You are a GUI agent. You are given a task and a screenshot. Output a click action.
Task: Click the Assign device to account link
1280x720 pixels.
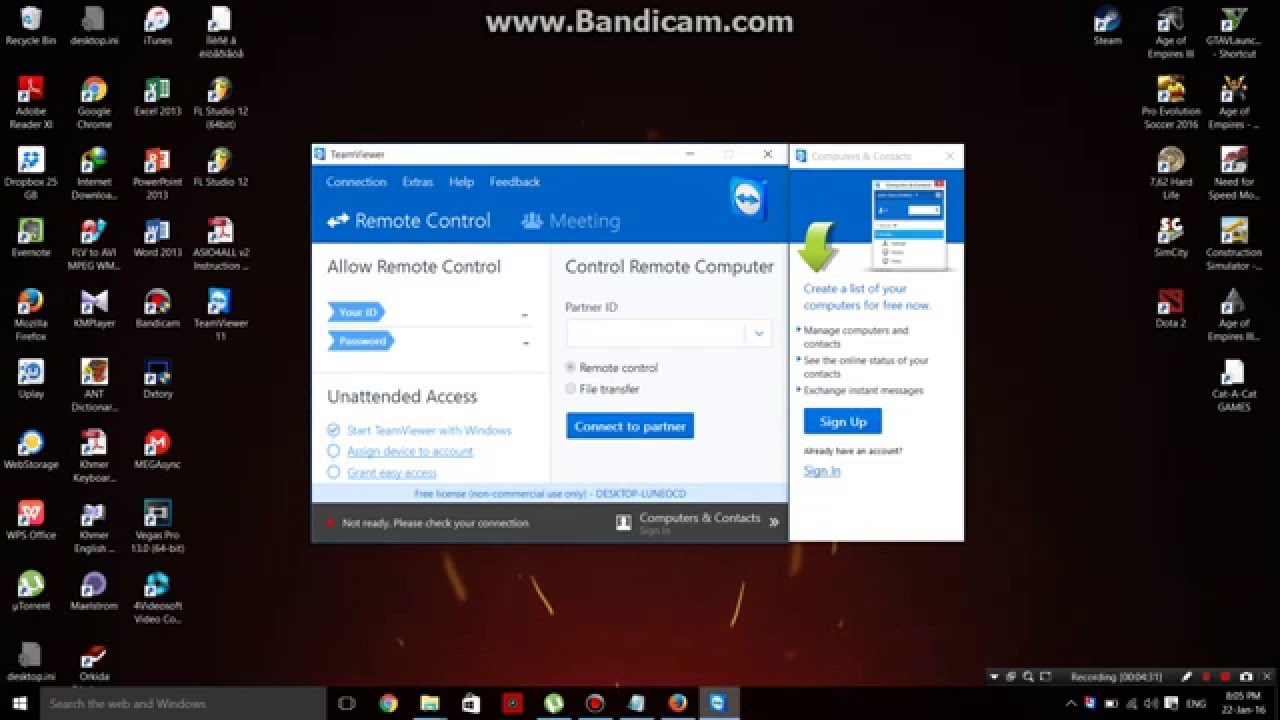[410, 452]
